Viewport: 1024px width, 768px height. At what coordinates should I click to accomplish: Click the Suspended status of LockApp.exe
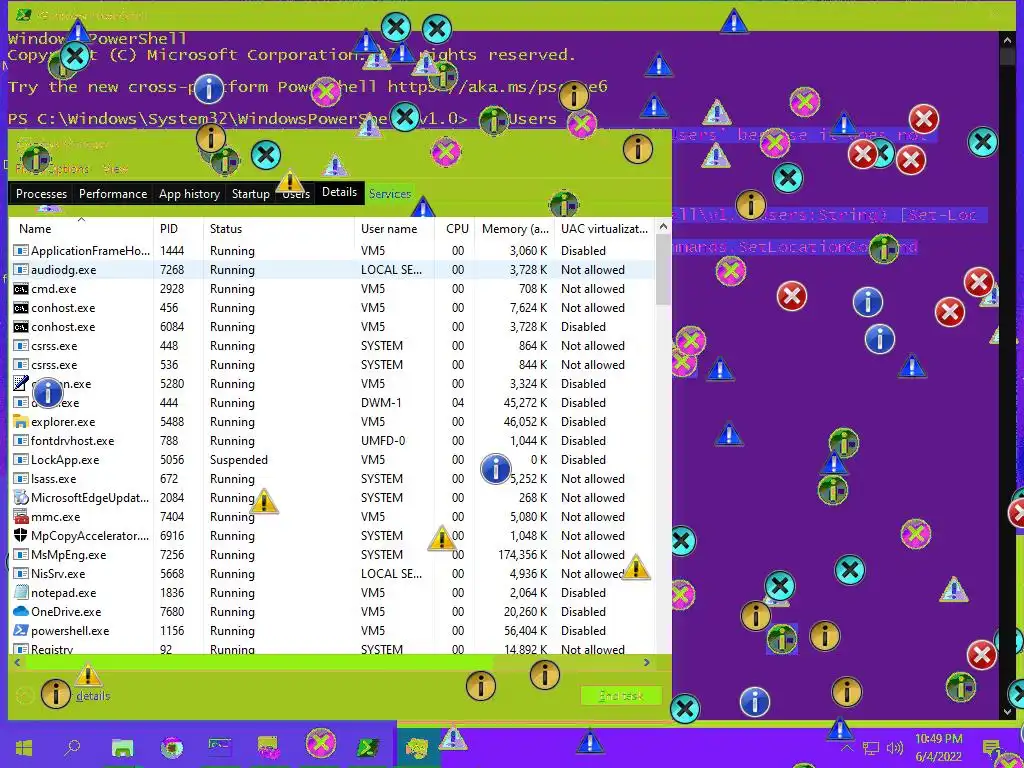238,460
